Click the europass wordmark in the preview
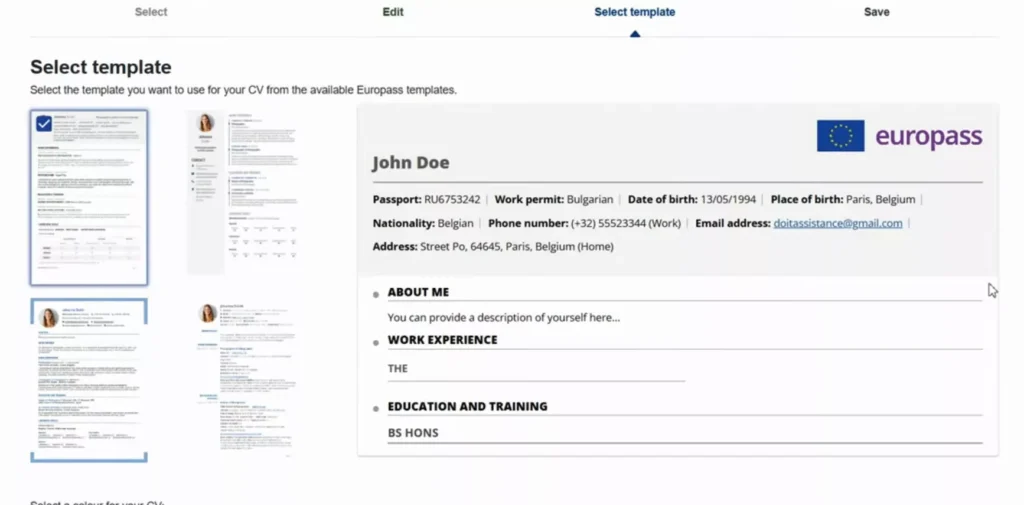 pos(929,137)
